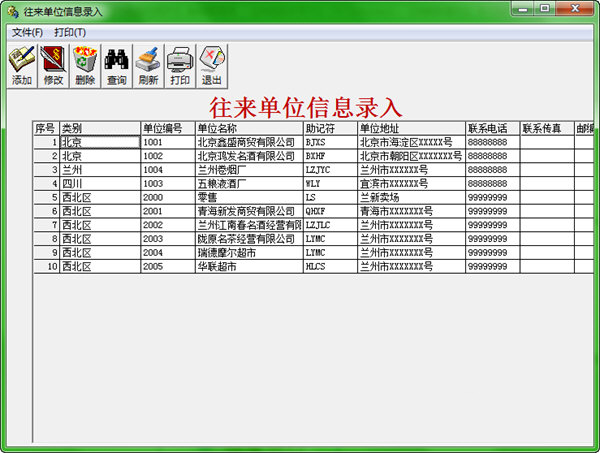Click unit number cell 2000
The width and height of the screenshot is (600, 453).
(168, 197)
